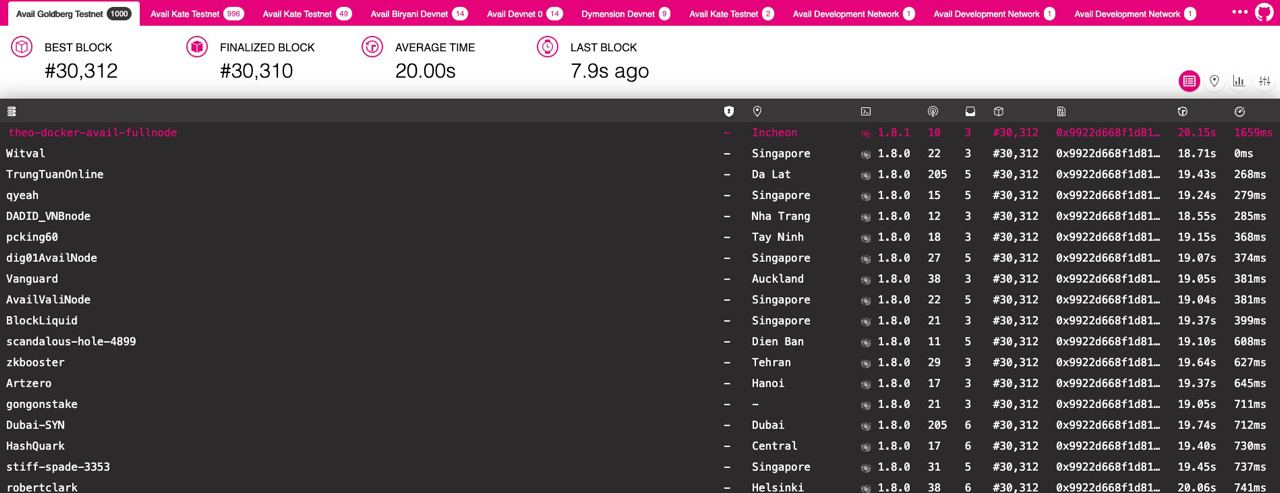Sort by node name column icon

pyautogui.click(x=12, y=111)
